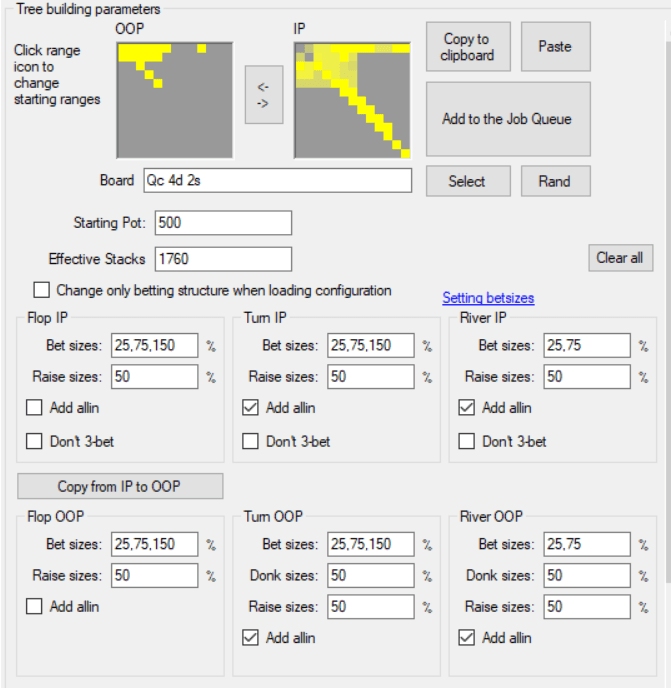Disable Add allin for River OOP
This screenshot has height=688, width=671.
pos(466,637)
